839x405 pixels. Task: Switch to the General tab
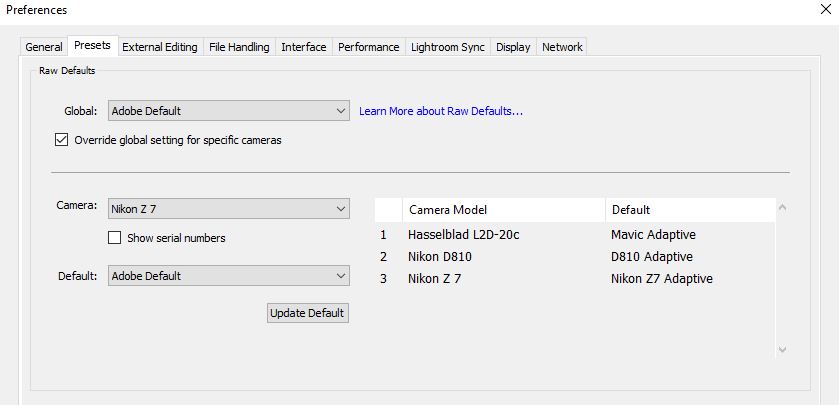44,47
